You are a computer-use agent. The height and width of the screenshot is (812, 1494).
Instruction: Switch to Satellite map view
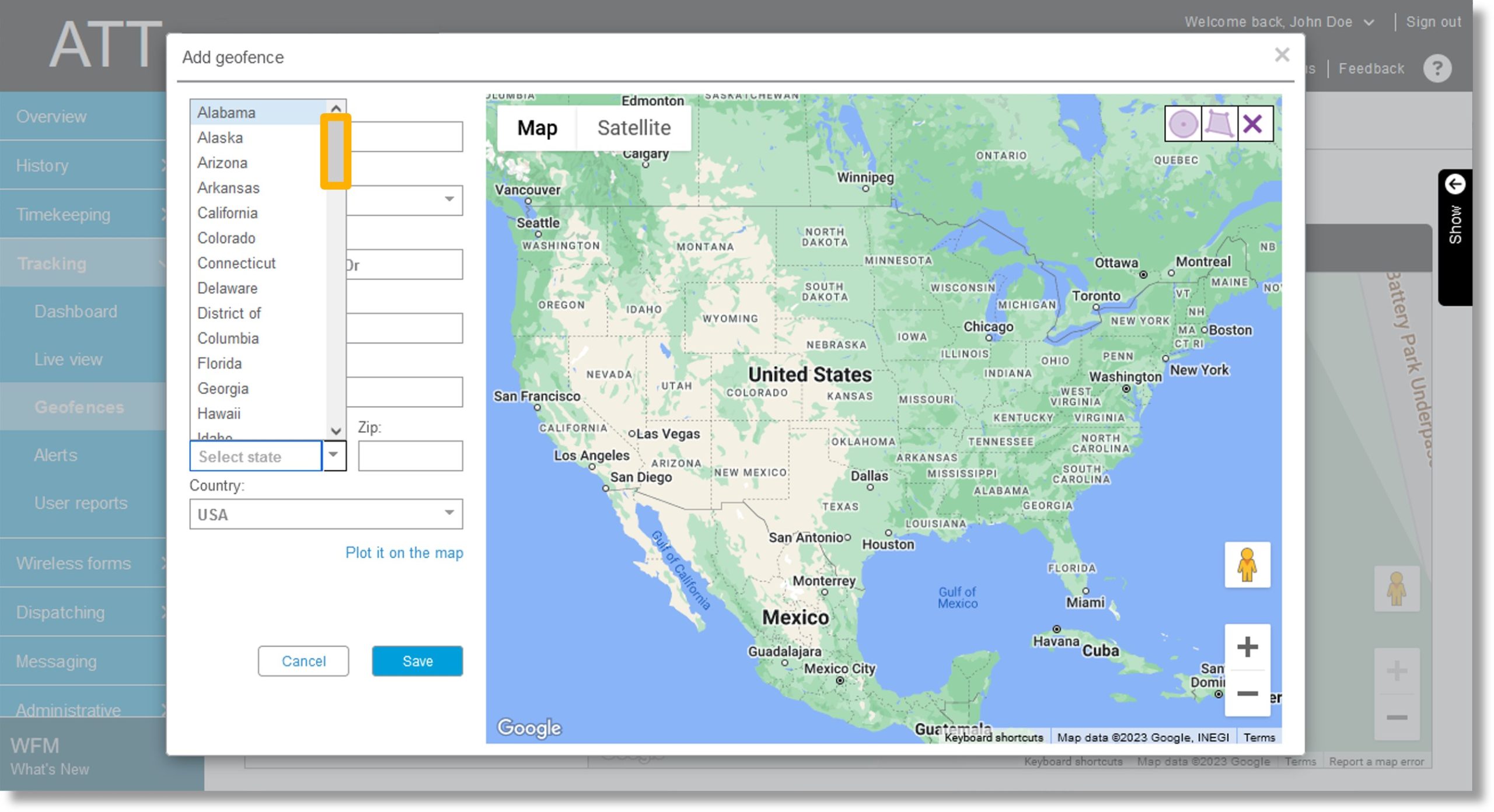[x=634, y=127]
